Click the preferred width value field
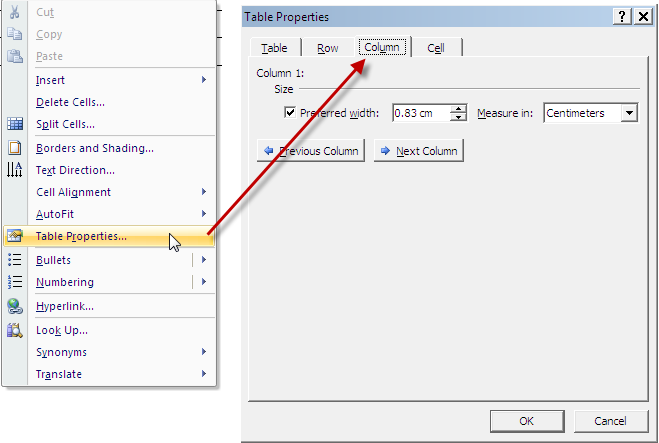659x443 pixels. [420, 113]
